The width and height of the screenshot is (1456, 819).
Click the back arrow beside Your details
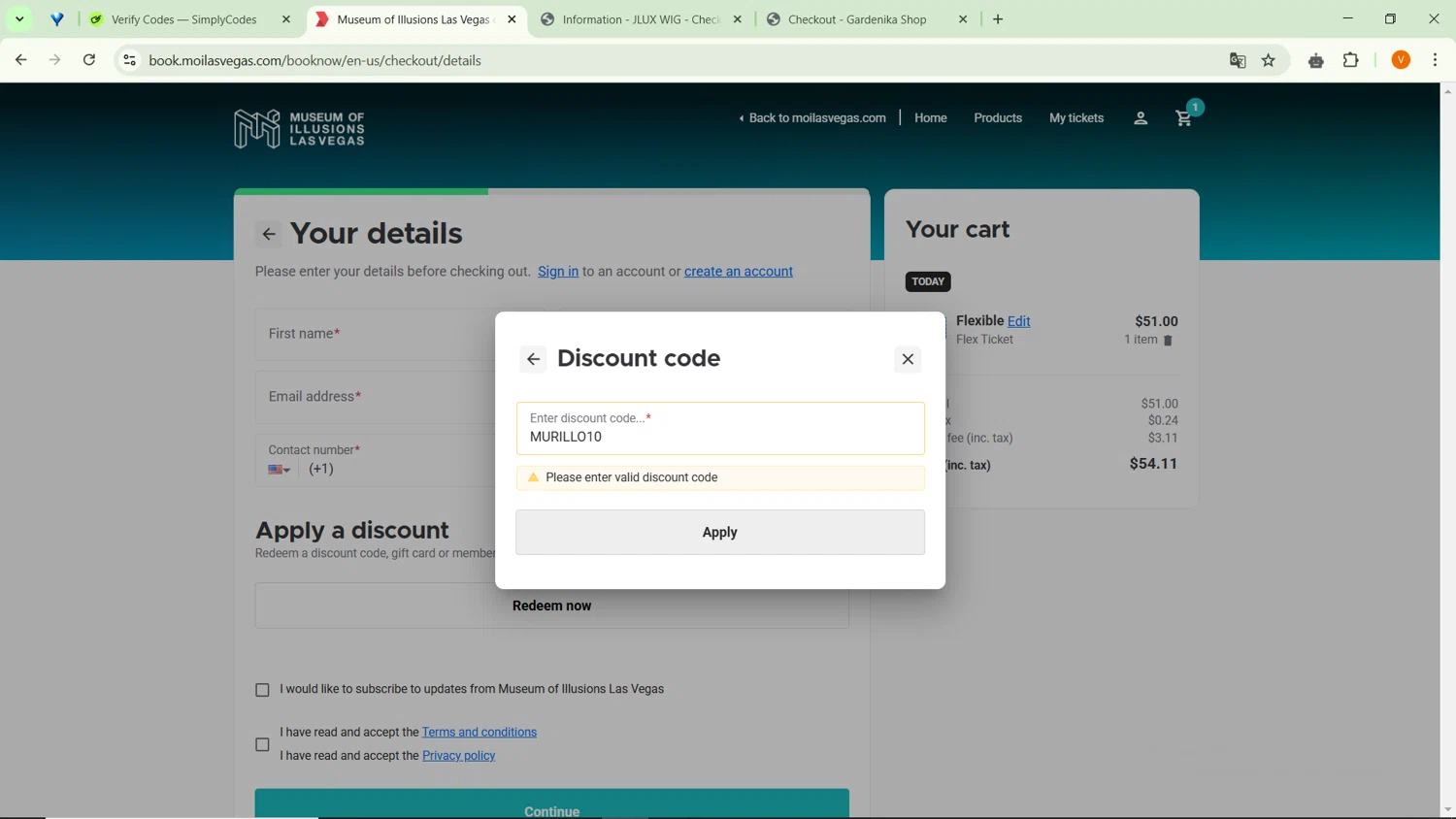pyautogui.click(x=269, y=234)
